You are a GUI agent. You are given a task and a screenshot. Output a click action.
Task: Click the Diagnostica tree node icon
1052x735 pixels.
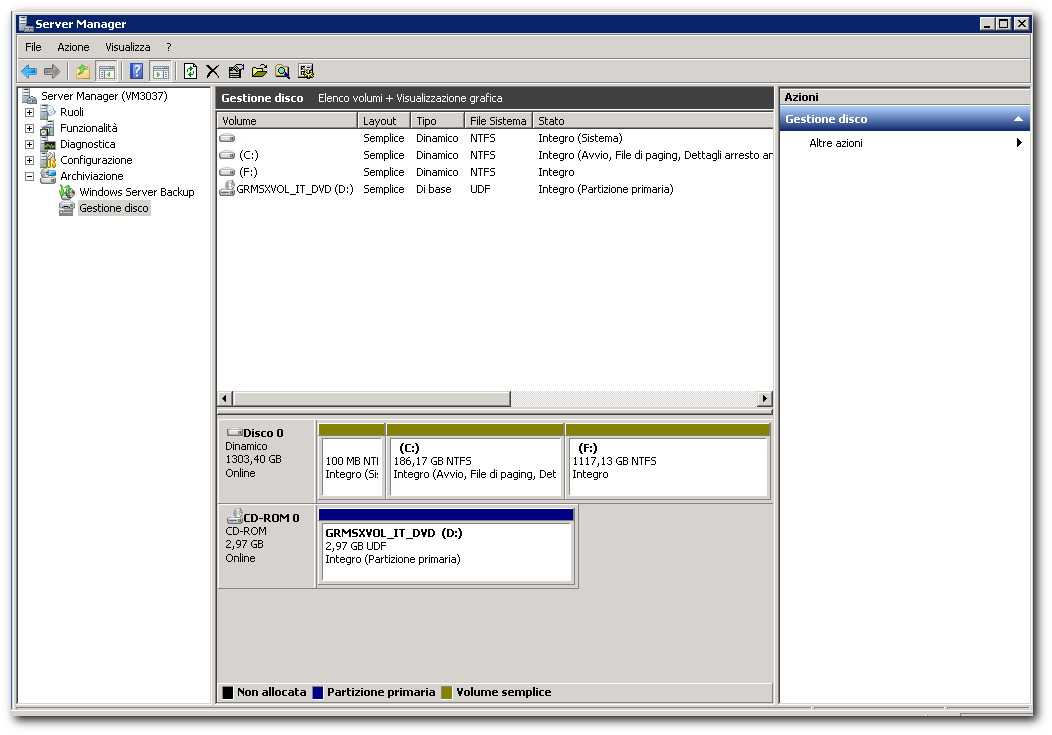click(x=48, y=144)
